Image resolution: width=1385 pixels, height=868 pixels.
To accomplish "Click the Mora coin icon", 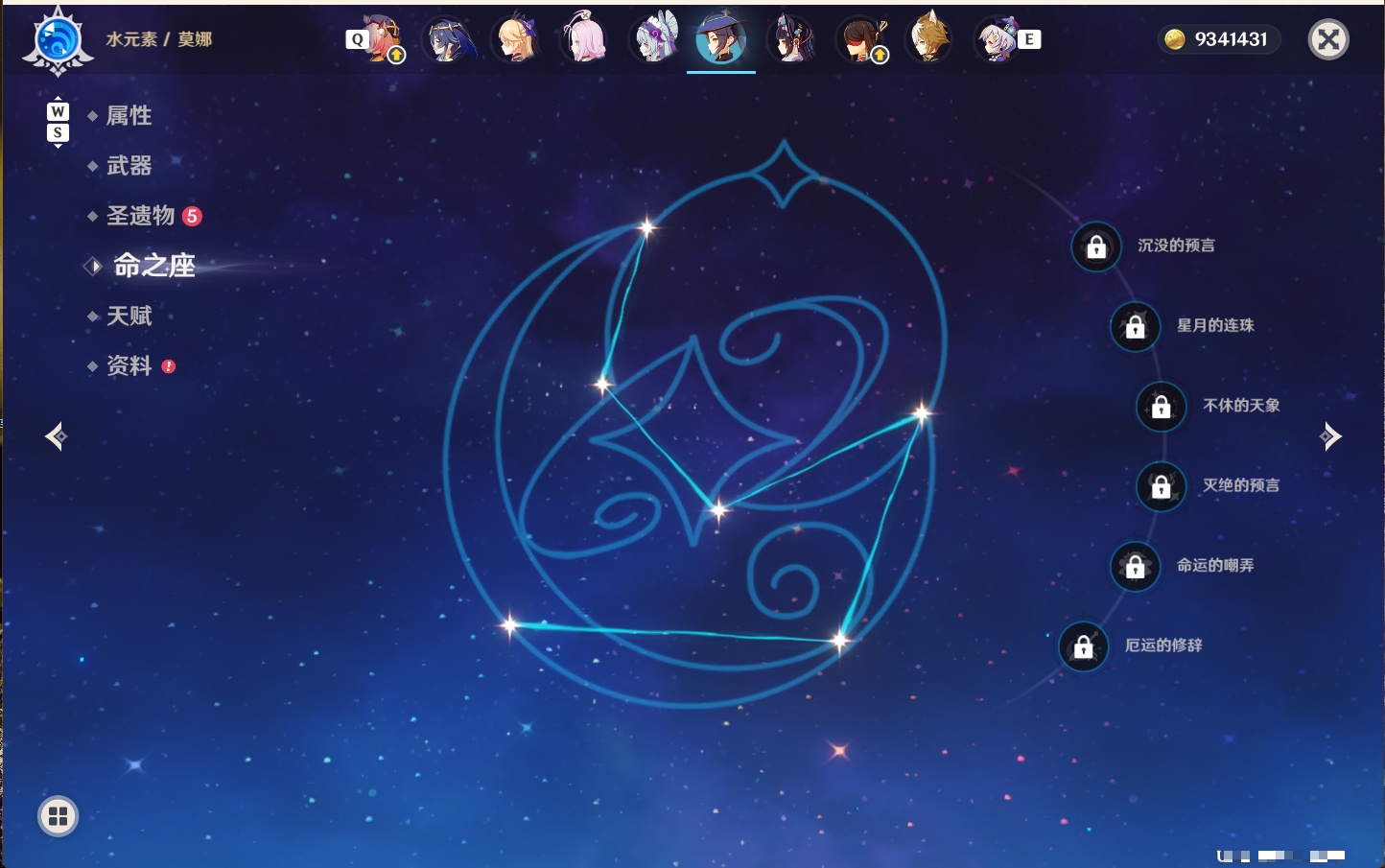I will (1175, 39).
